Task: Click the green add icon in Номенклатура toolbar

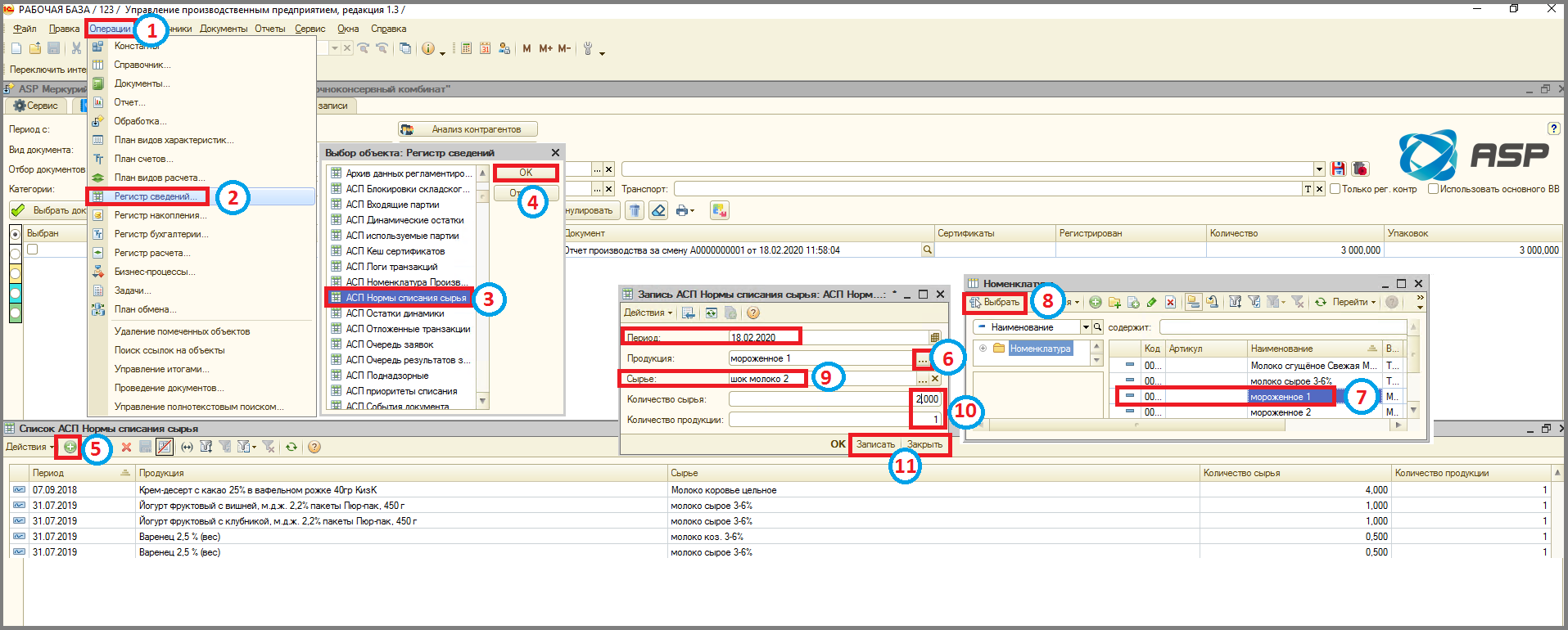Action: (x=1095, y=302)
